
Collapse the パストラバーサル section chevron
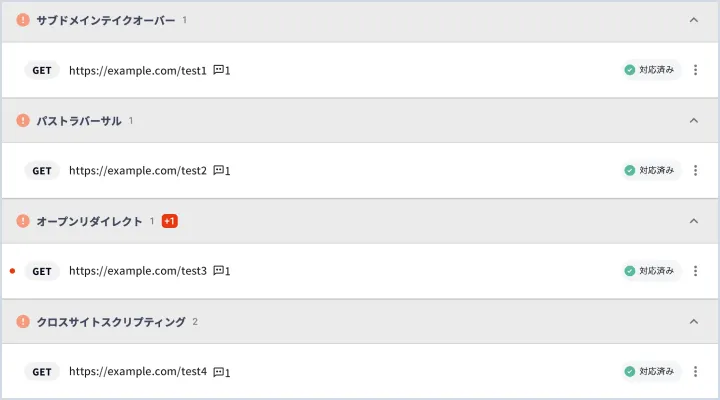[x=694, y=121]
